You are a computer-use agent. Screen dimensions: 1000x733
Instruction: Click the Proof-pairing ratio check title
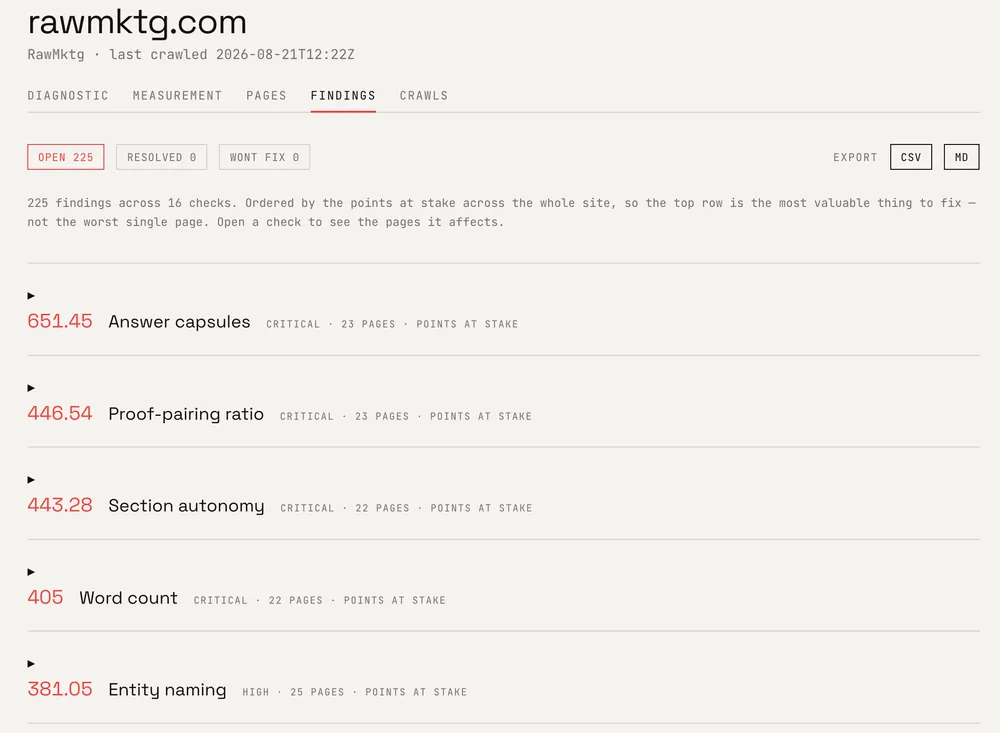[186, 414]
